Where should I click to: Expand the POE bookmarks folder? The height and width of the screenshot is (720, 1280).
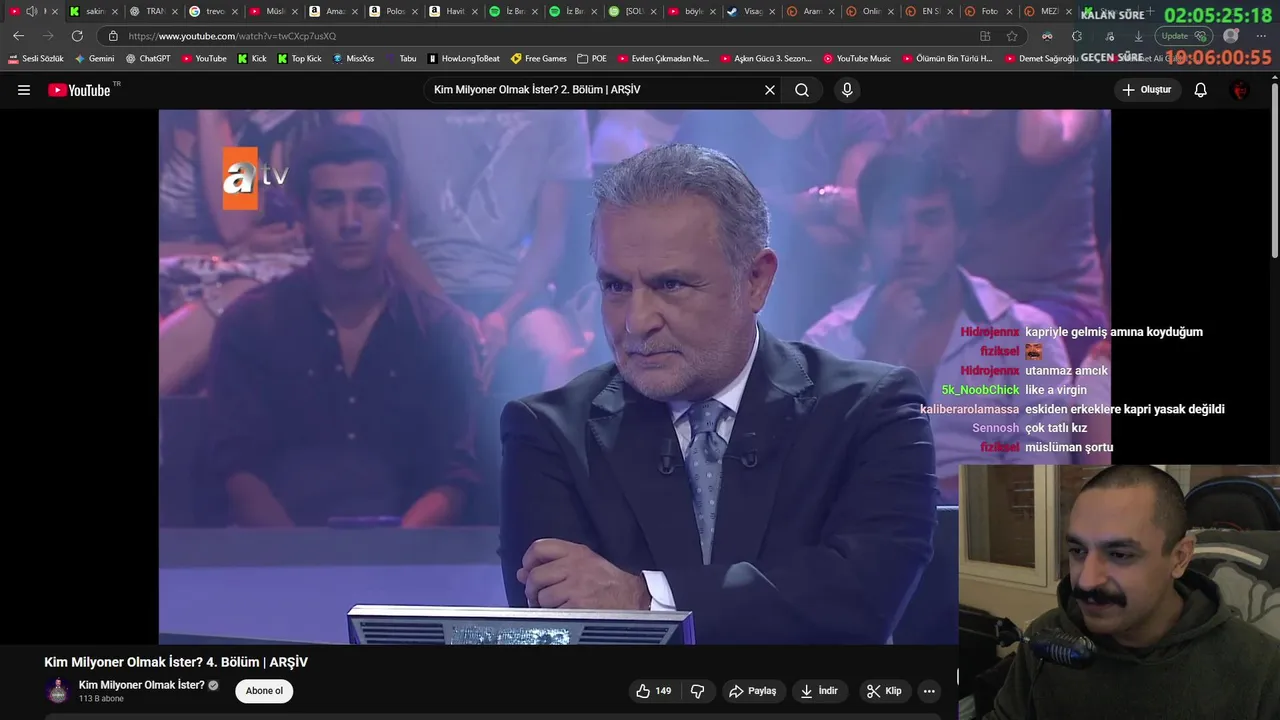592,59
